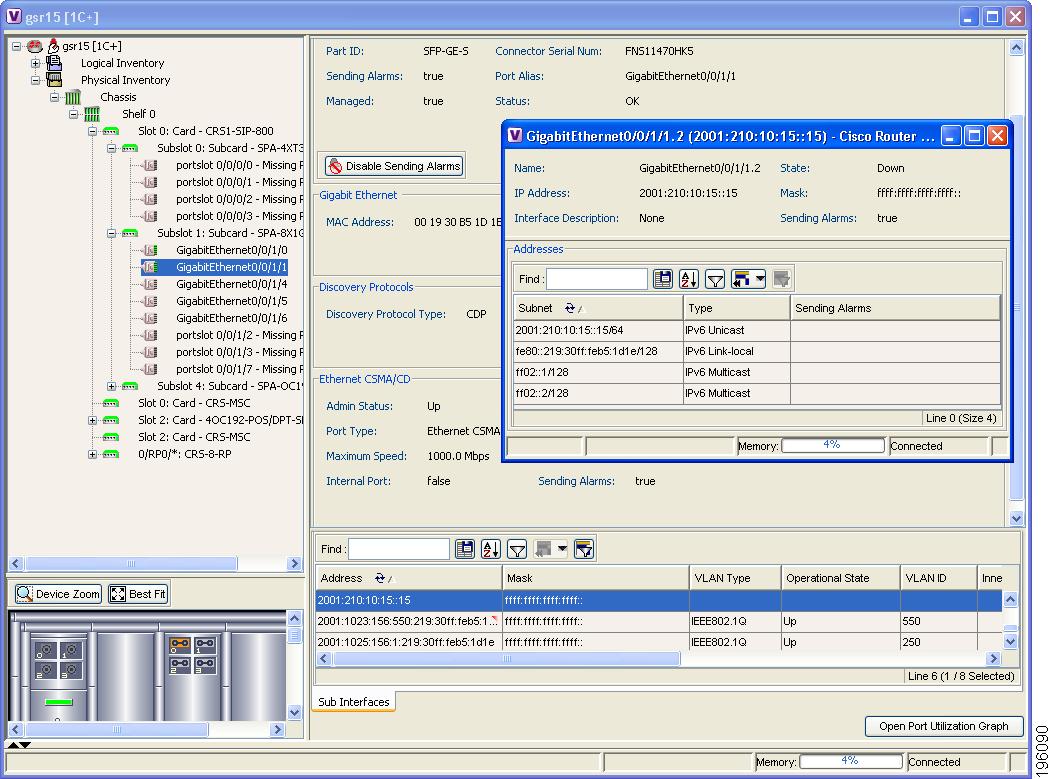Collapse Subslot 1: Subcard SPA-8X1G
Screen dimensions: 1053x779
[111, 233]
